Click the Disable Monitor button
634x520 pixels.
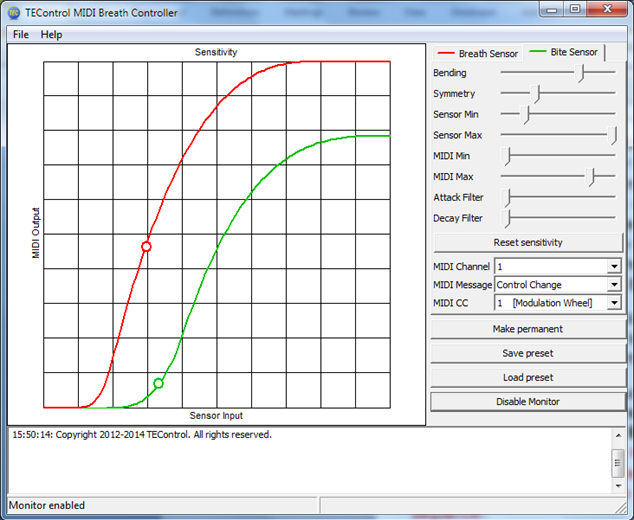tap(528, 402)
